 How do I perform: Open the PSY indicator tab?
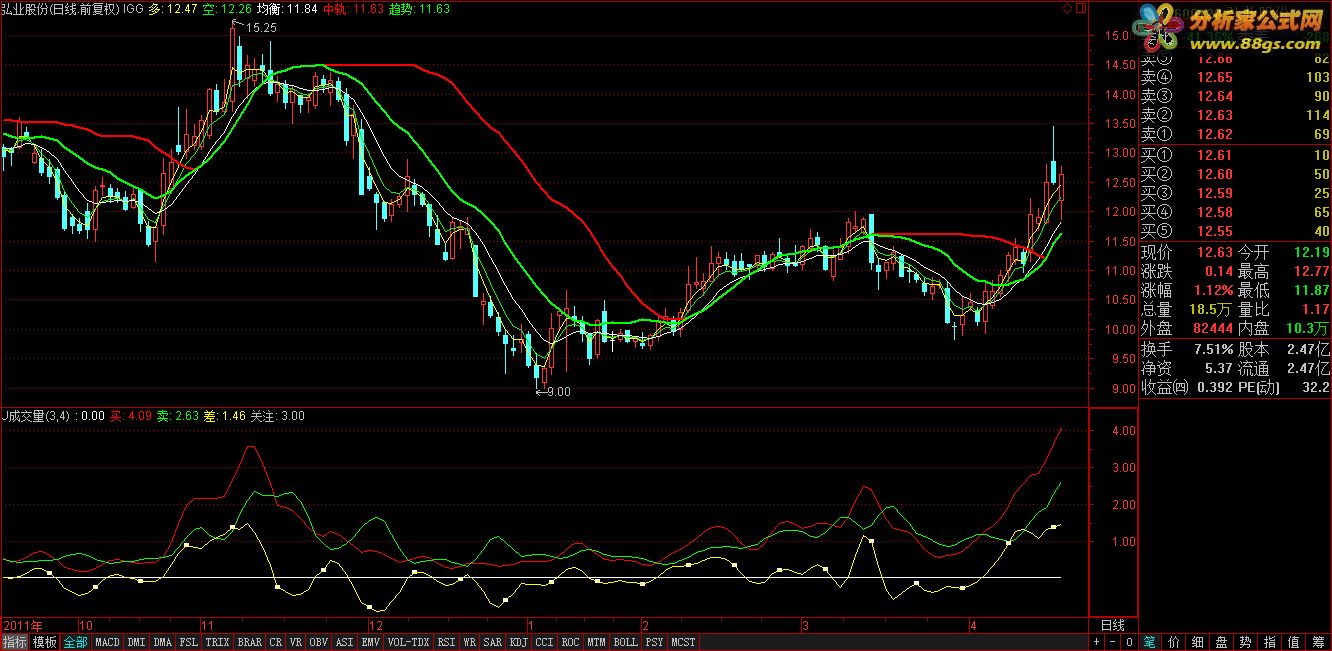(x=655, y=642)
